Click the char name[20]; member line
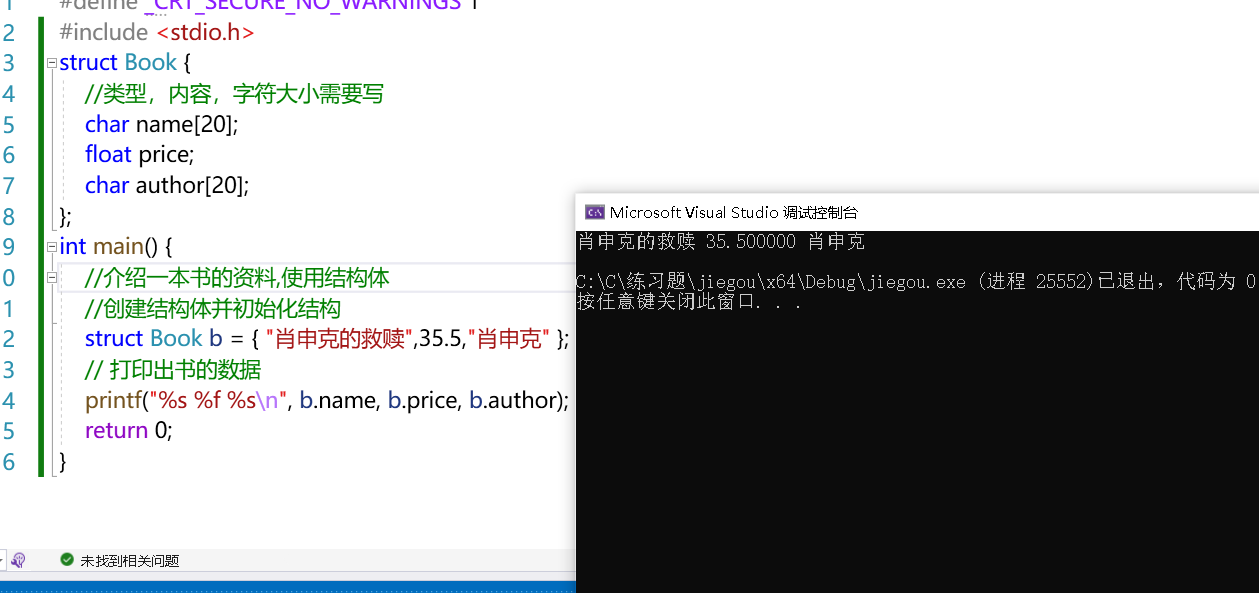This screenshot has width=1259, height=593. pos(162,125)
